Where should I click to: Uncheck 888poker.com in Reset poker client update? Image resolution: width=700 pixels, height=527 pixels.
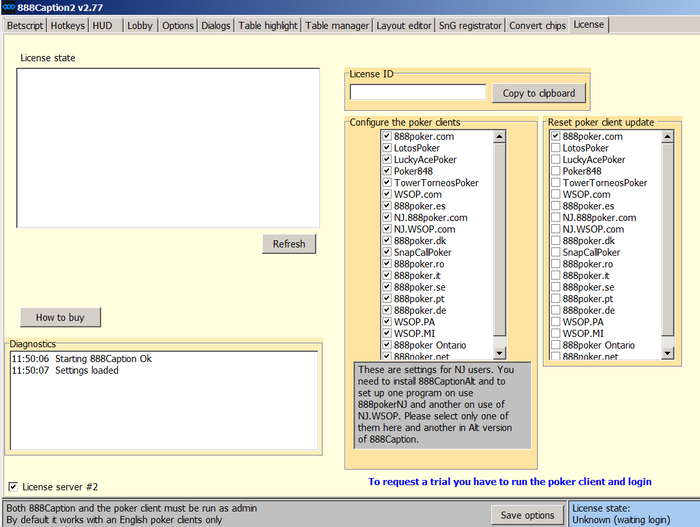[x=556, y=136]
